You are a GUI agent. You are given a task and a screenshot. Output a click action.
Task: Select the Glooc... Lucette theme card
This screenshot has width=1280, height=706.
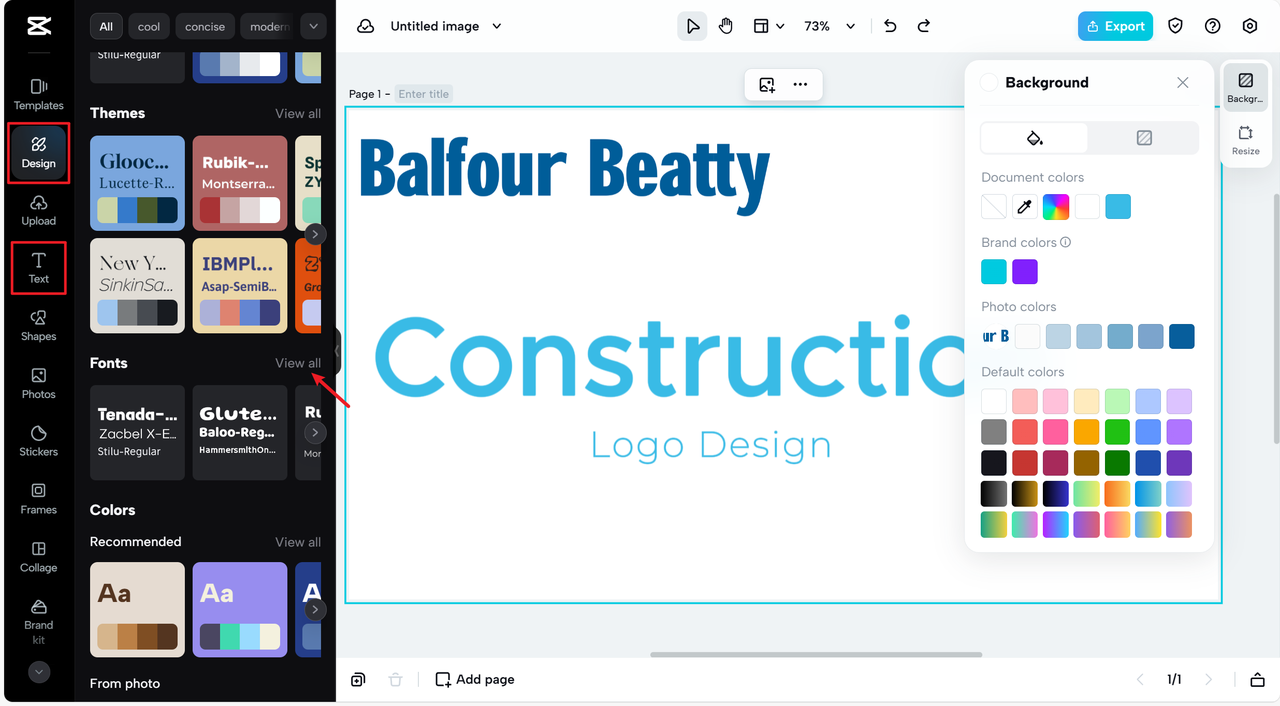(137, 183)
